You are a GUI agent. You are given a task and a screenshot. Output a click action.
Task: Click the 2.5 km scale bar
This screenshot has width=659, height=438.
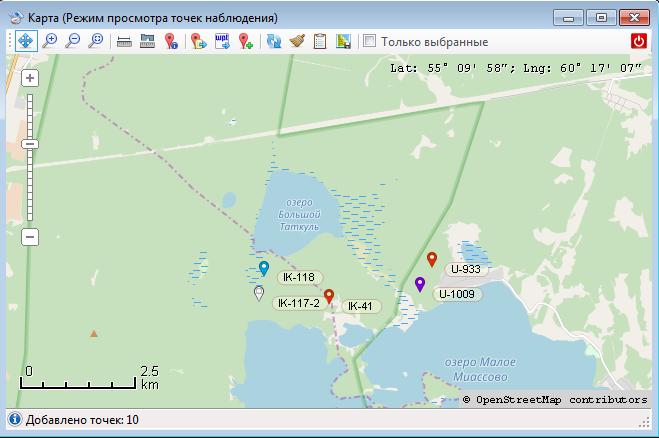click(89, 377)
